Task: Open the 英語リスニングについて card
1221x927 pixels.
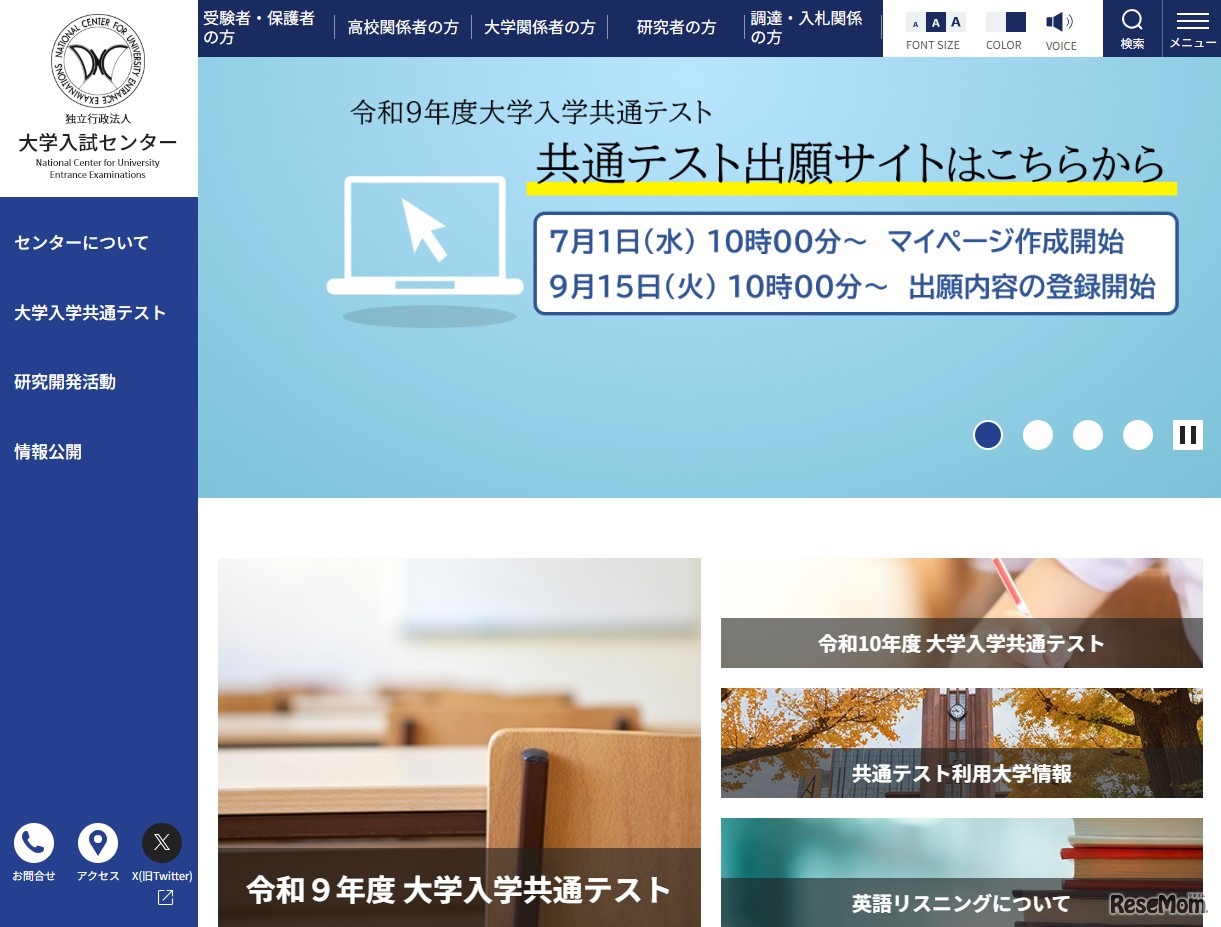Action: tap(961, 873)
